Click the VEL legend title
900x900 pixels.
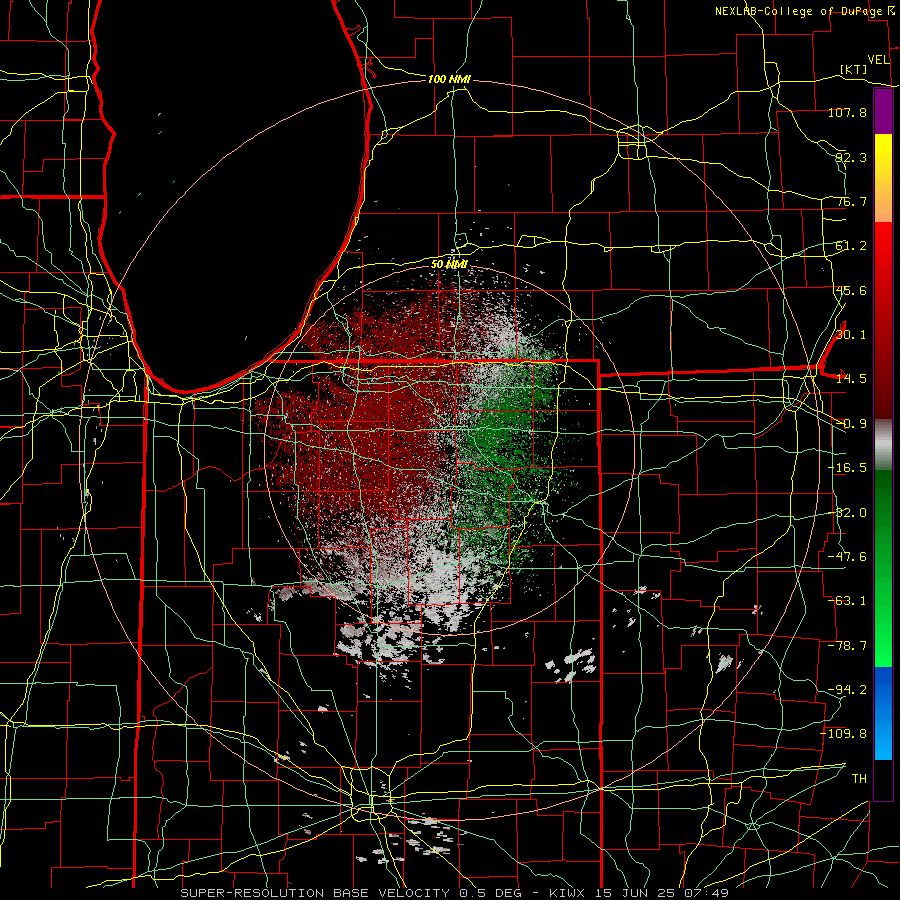tap(879, 60)
